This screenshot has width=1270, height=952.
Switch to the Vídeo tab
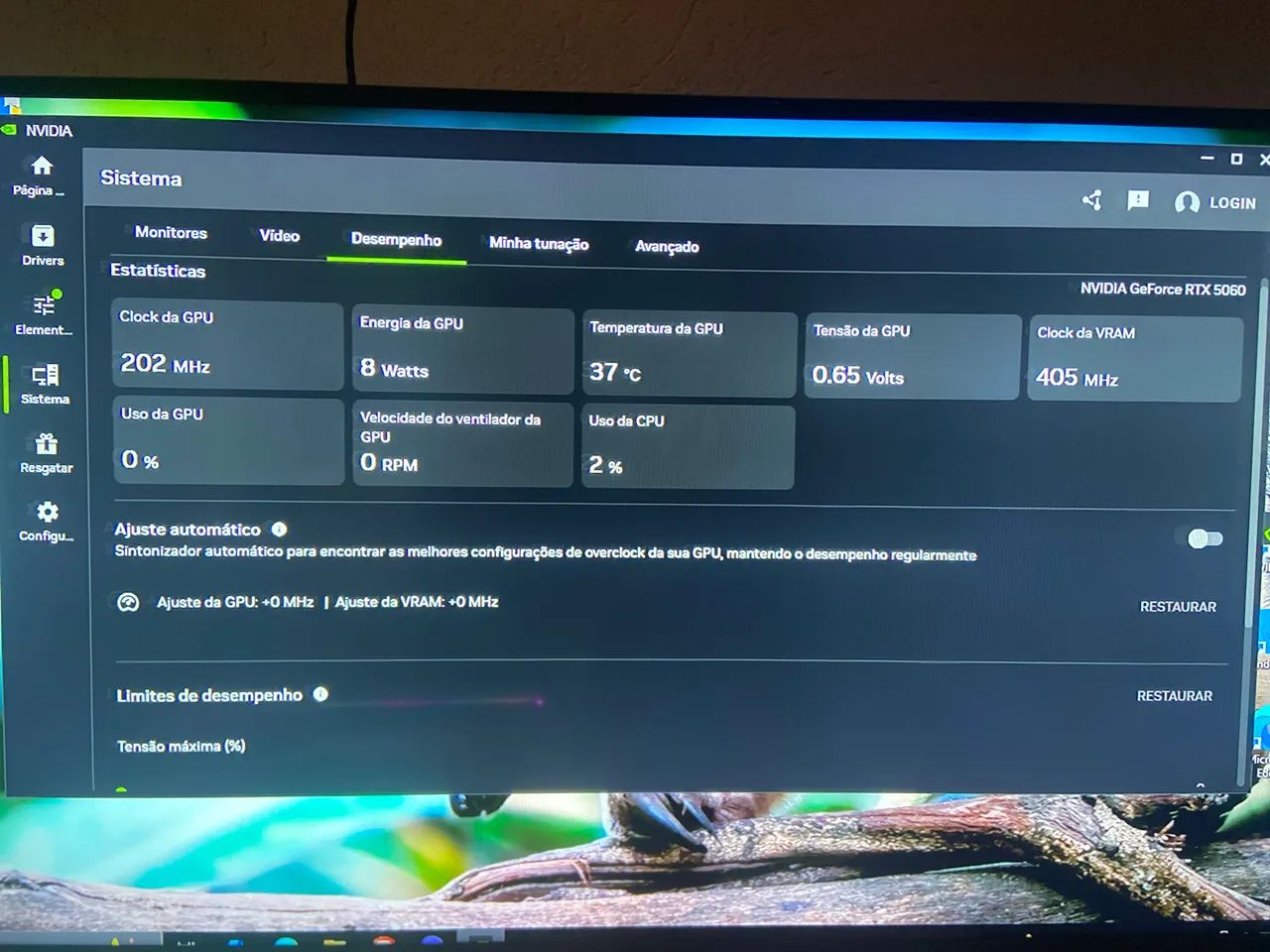[x=280, y=235]
